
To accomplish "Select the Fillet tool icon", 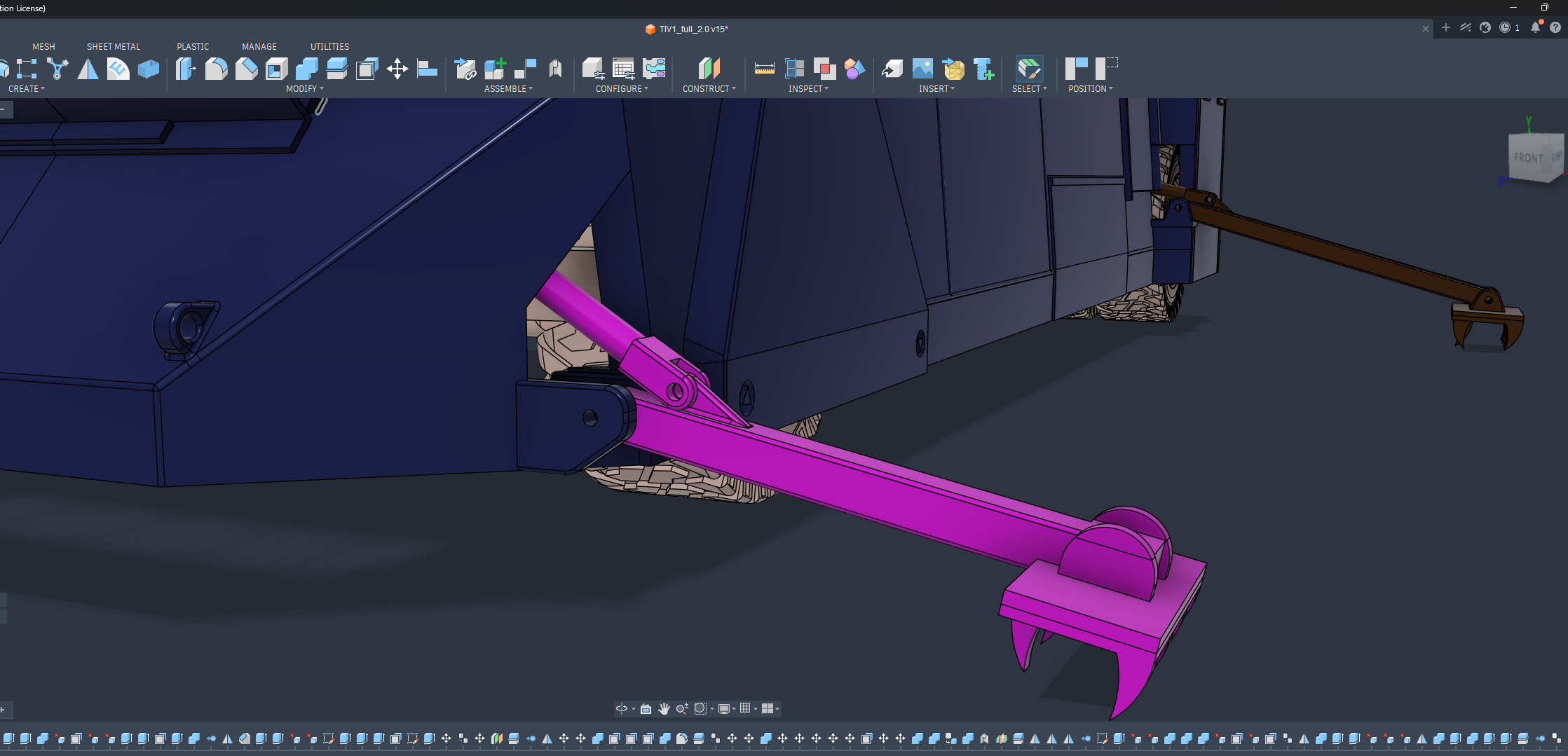I will 216,69.
